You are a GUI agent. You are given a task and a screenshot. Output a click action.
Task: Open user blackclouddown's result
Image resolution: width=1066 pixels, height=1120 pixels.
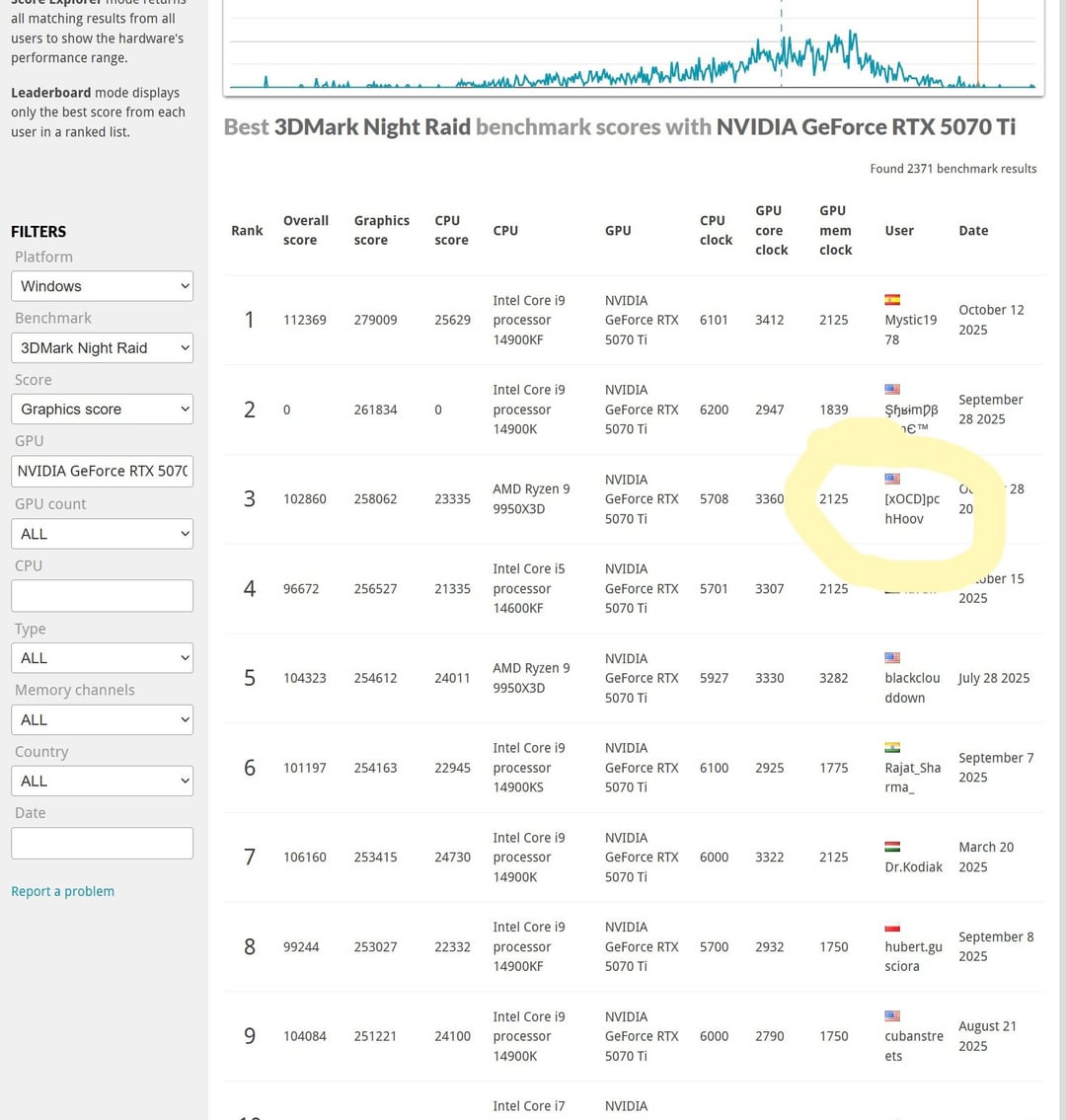coord(912,687)
